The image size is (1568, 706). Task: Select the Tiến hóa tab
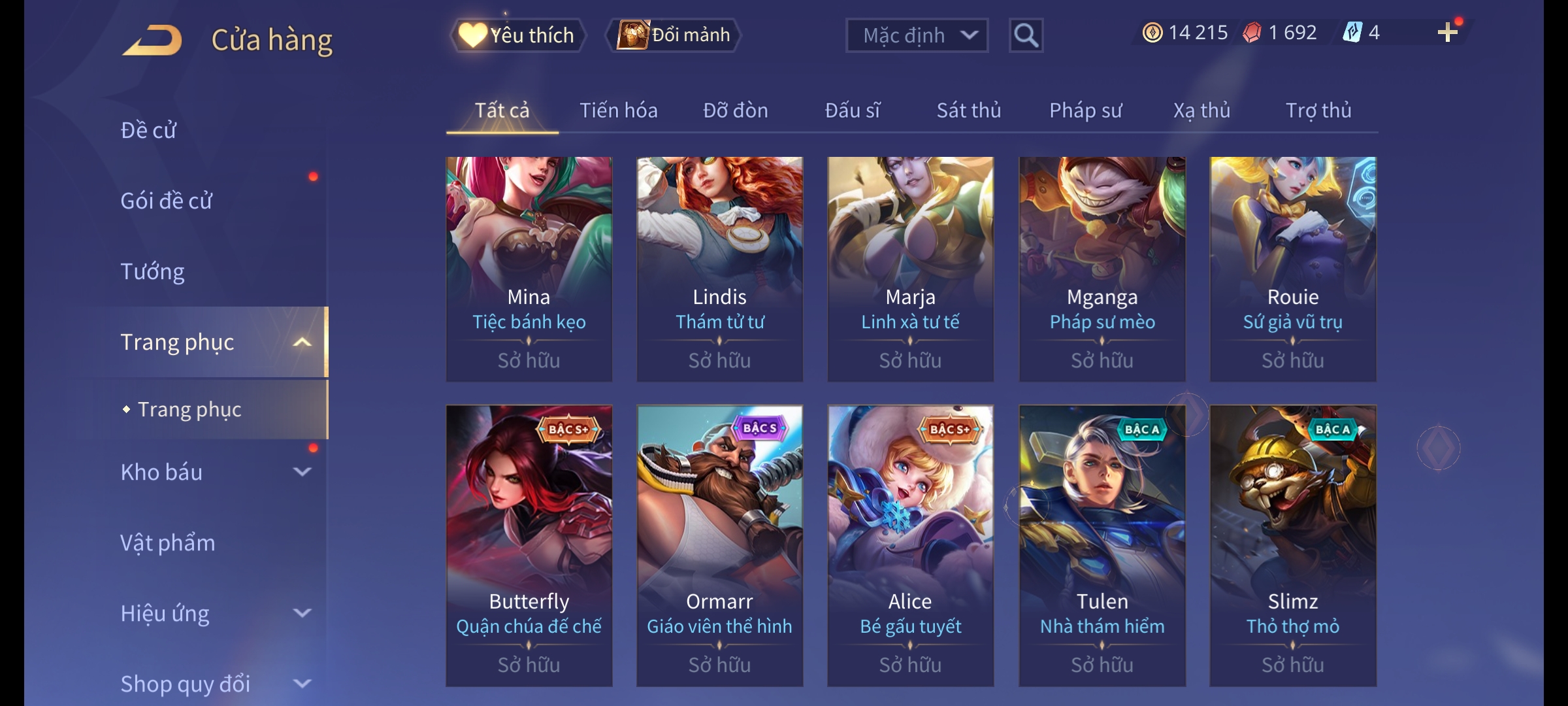tap(619, 110)
